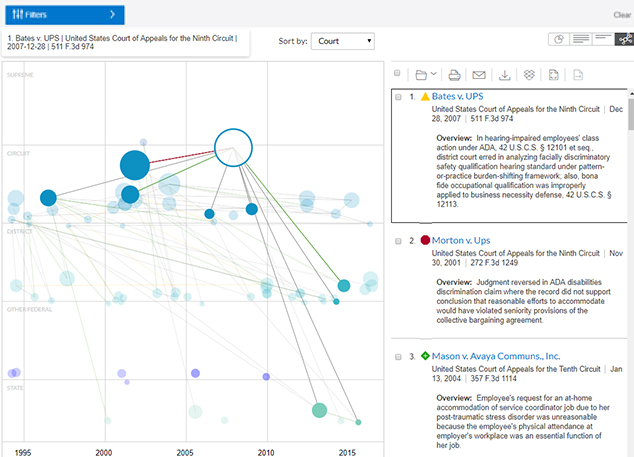Click the Clear filters link
This screenshot has height=457, width=634.
tap(622, 15)
